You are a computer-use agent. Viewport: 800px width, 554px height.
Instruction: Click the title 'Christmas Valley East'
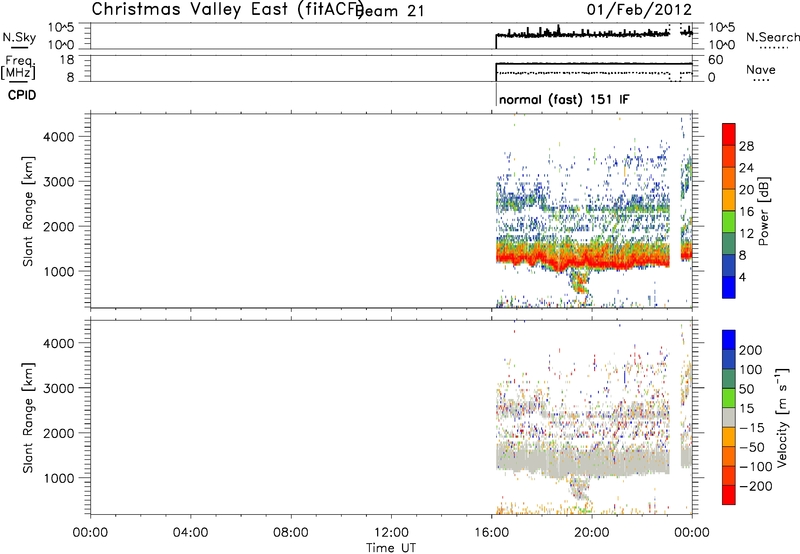pyautogui.click(x=190, y=10)
